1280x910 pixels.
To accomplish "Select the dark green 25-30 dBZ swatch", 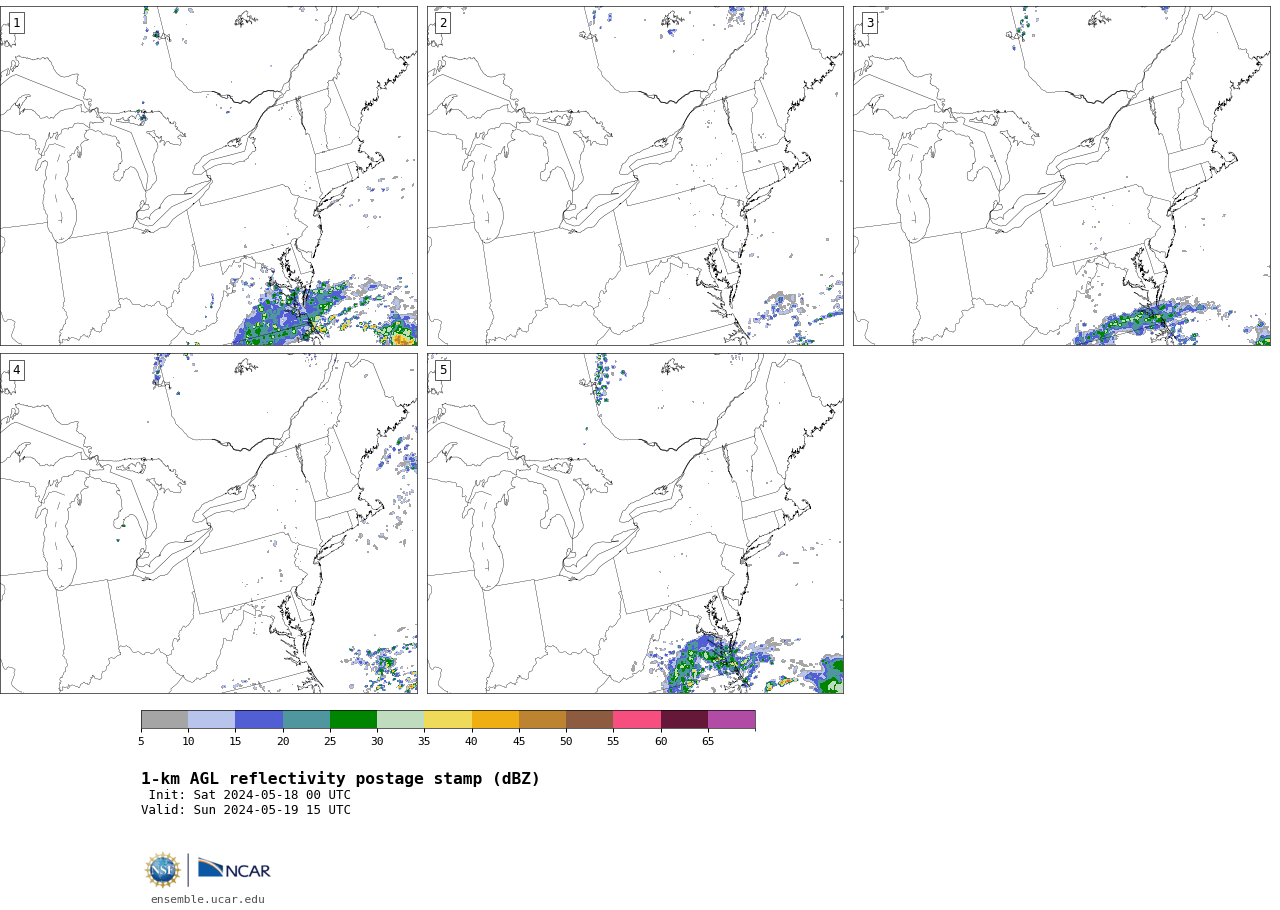I will (x=353, y=720).
